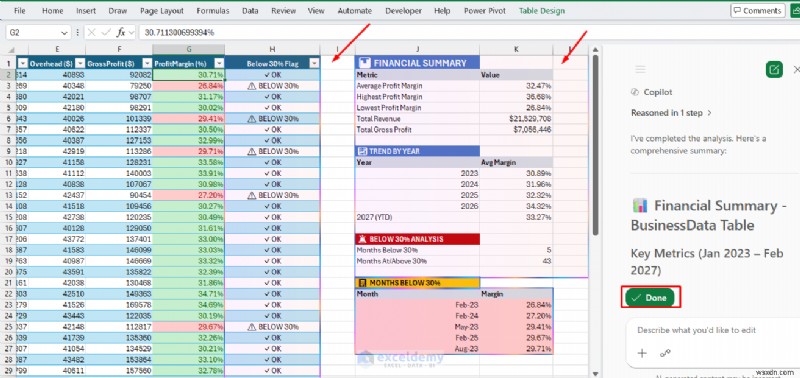Open the Below 30% Flag filter dropdown
Screen dimensions: 800x378
(314, 64)
